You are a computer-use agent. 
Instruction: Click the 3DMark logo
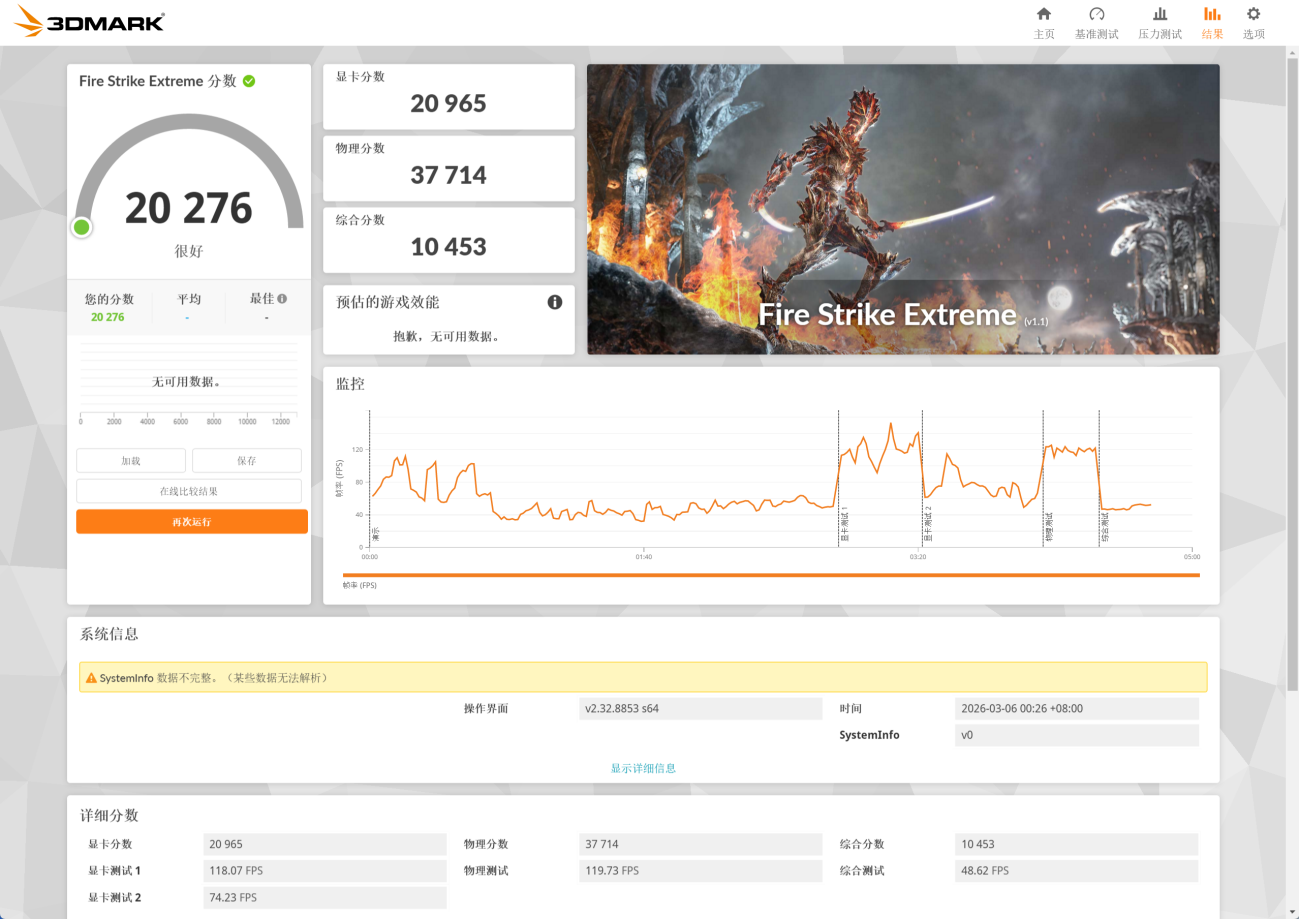90,22
